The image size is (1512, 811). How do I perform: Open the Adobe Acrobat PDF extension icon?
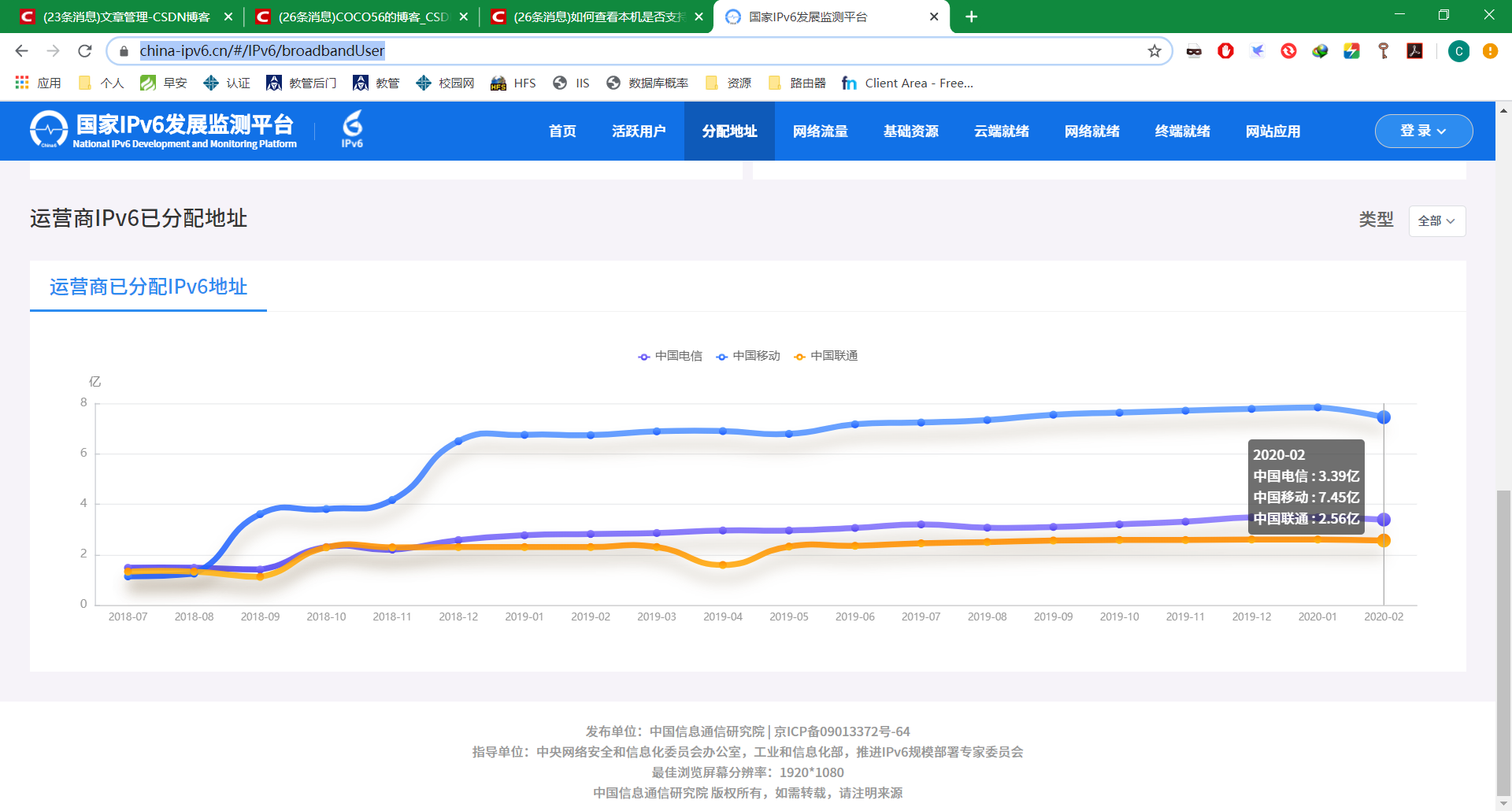click(1415, 51)
